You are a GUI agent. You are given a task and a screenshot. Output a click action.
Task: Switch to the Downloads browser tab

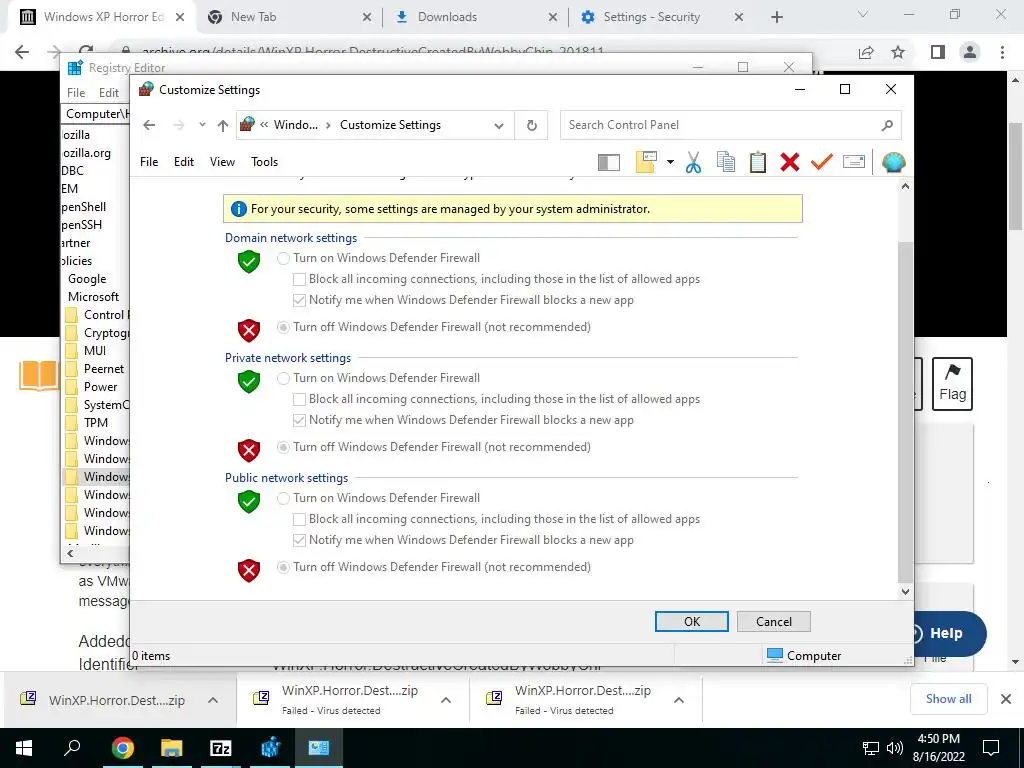point(475,17)
